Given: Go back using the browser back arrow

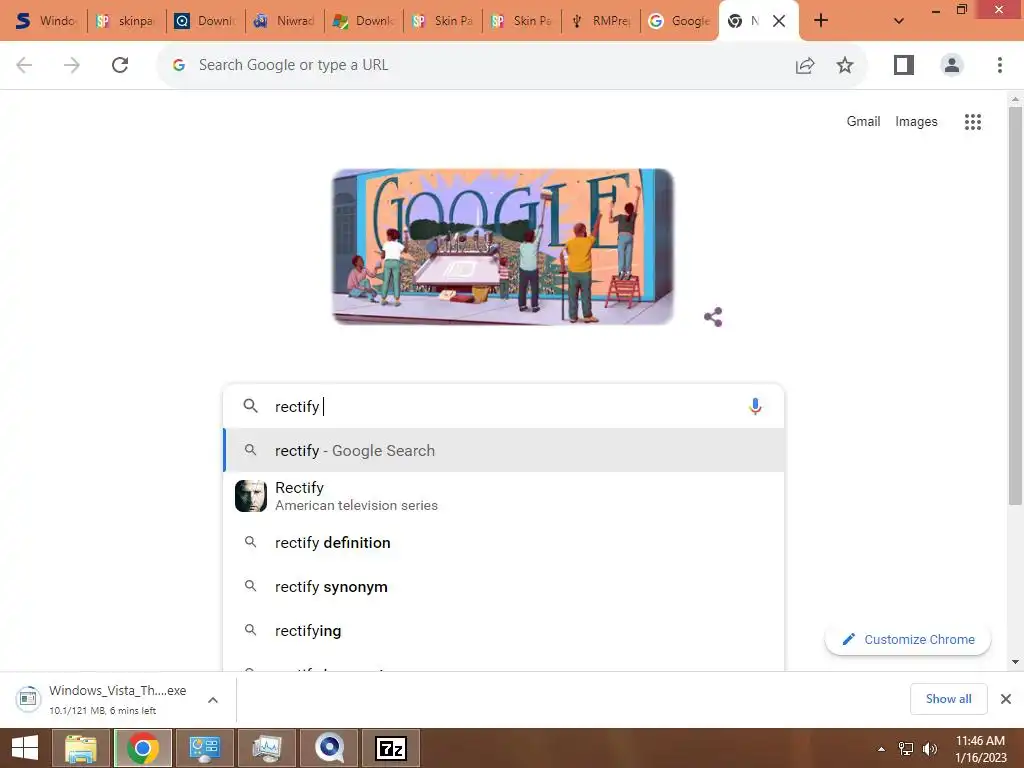Looking at the screenshot, I should (x=24, y=65).
